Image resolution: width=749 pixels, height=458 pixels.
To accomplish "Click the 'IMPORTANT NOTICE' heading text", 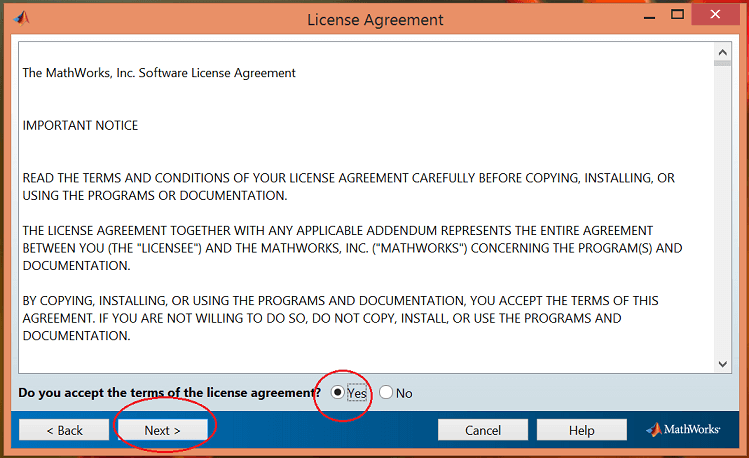I will [x=80, y=126].
